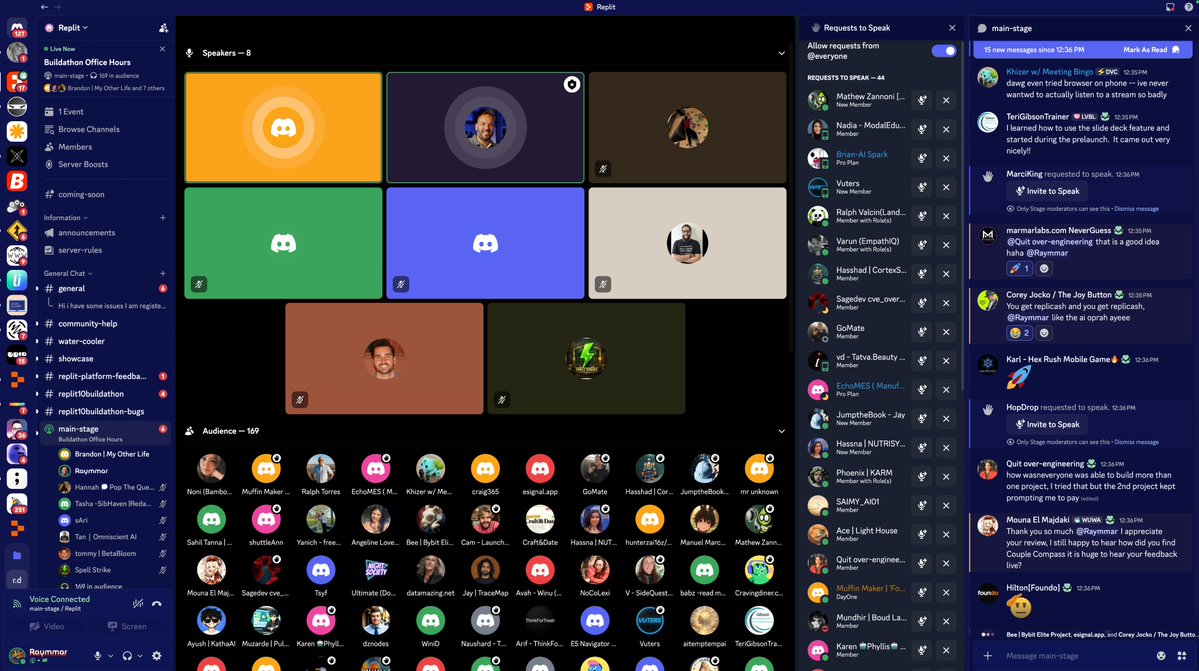Dismiss JumptheBook - Jay's speak request
1199x671 pixels.
(946, 419)
